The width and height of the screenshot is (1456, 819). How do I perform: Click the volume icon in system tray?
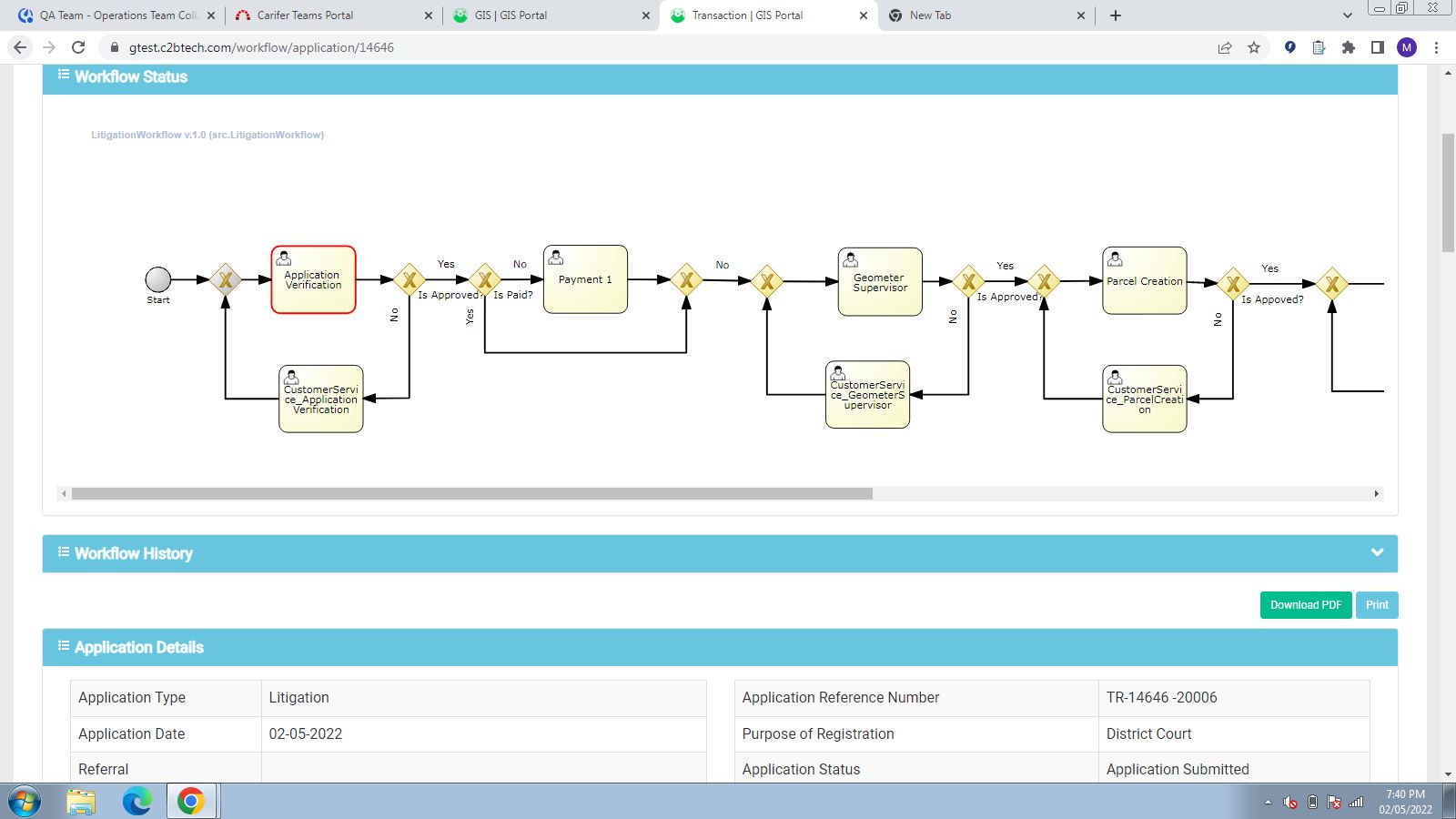1290,802
